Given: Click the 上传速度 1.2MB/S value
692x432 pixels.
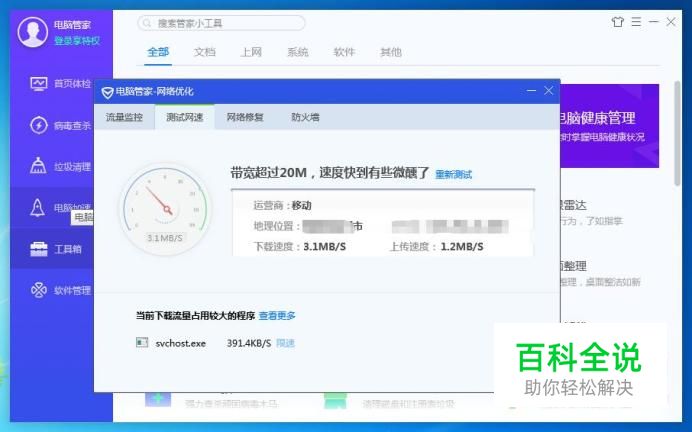Looking at the screenshot, I should point(462,247).
